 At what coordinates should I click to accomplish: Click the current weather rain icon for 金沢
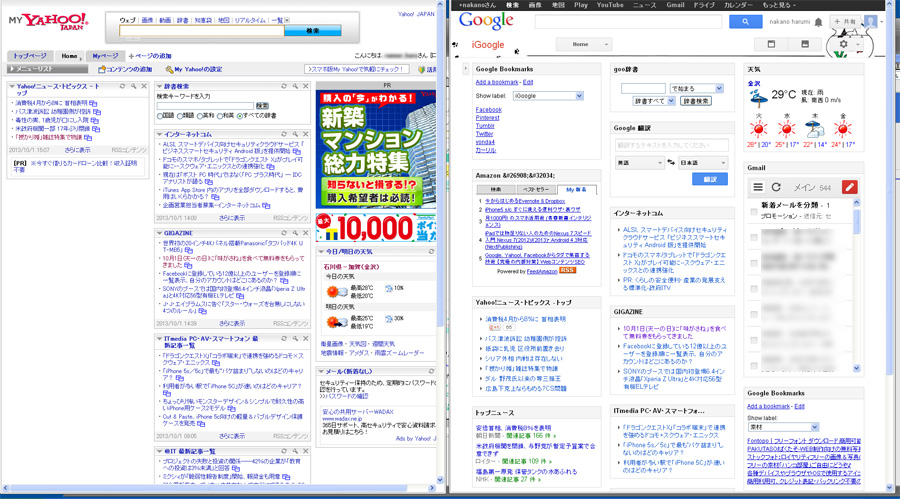tap(758, 99)
